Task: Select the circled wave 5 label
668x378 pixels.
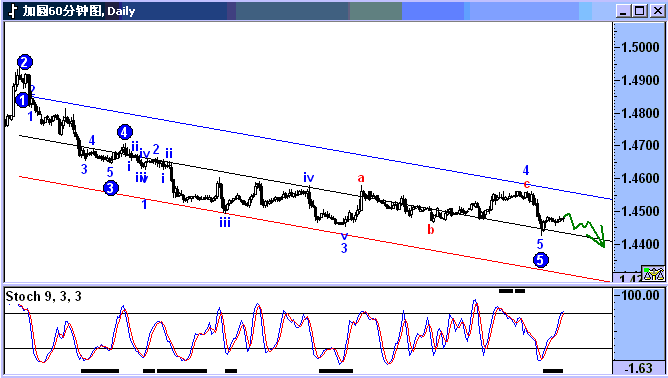Action: tap(541, 260)
